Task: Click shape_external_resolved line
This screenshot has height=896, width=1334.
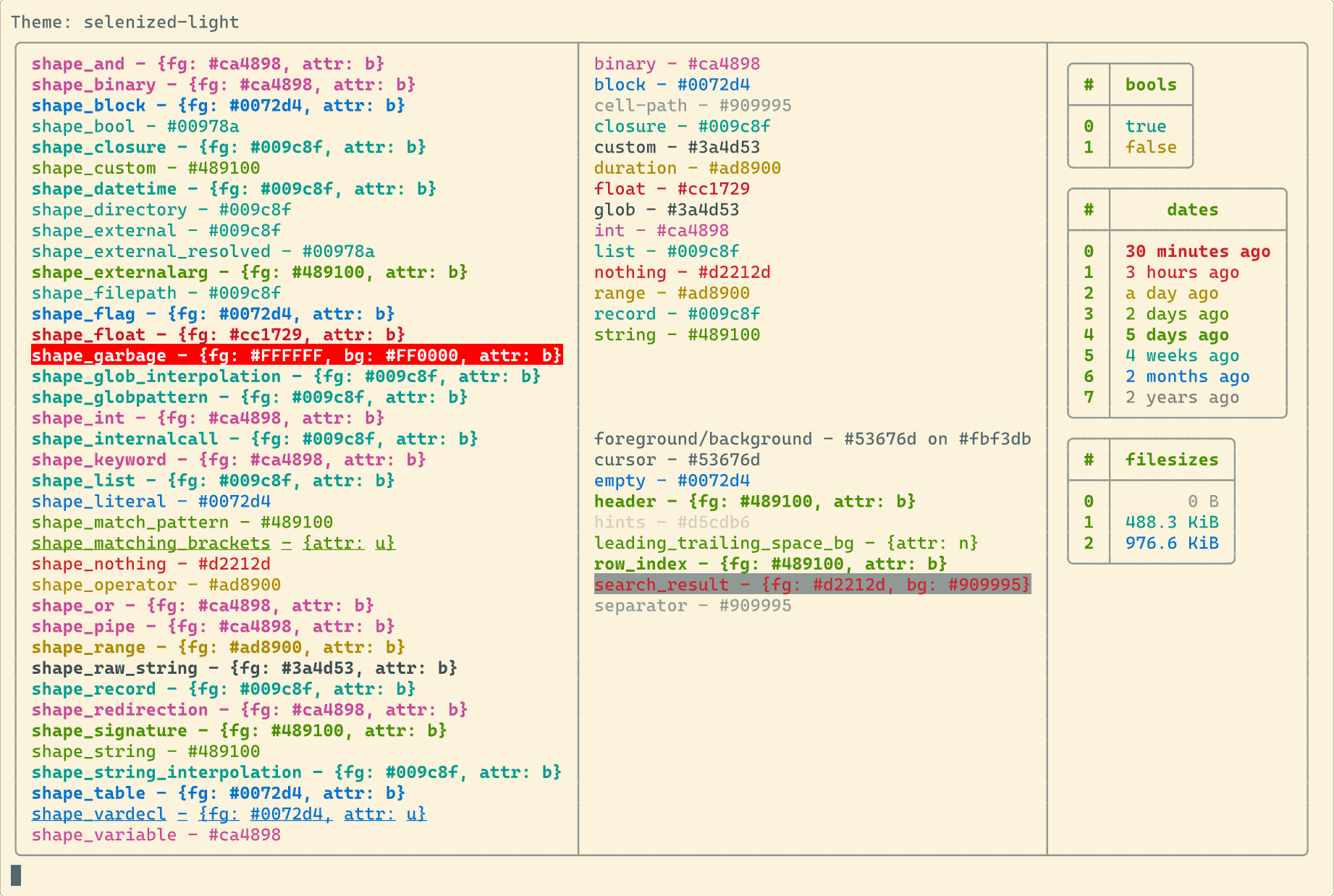Action: 203,252
